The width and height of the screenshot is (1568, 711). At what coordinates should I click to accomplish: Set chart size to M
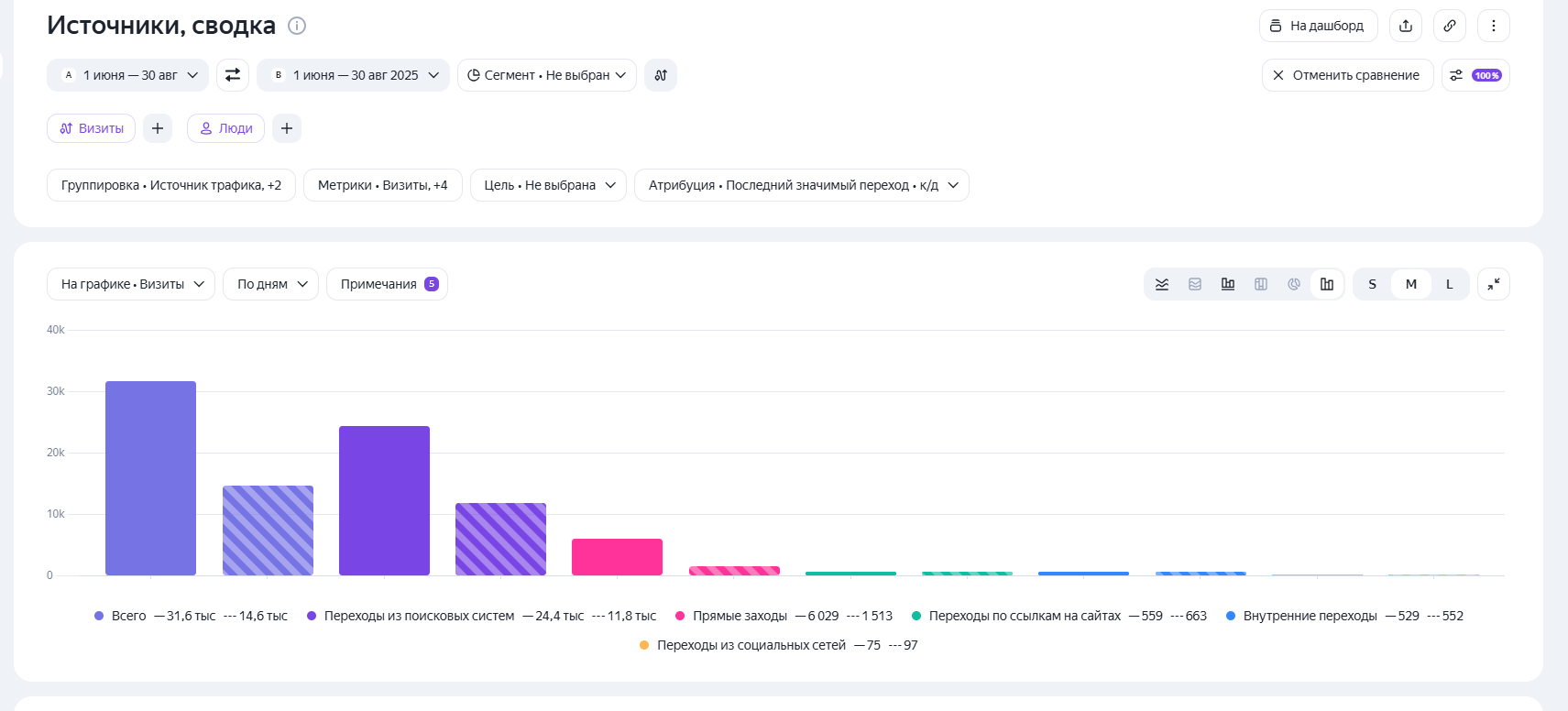pos(1411,284)
